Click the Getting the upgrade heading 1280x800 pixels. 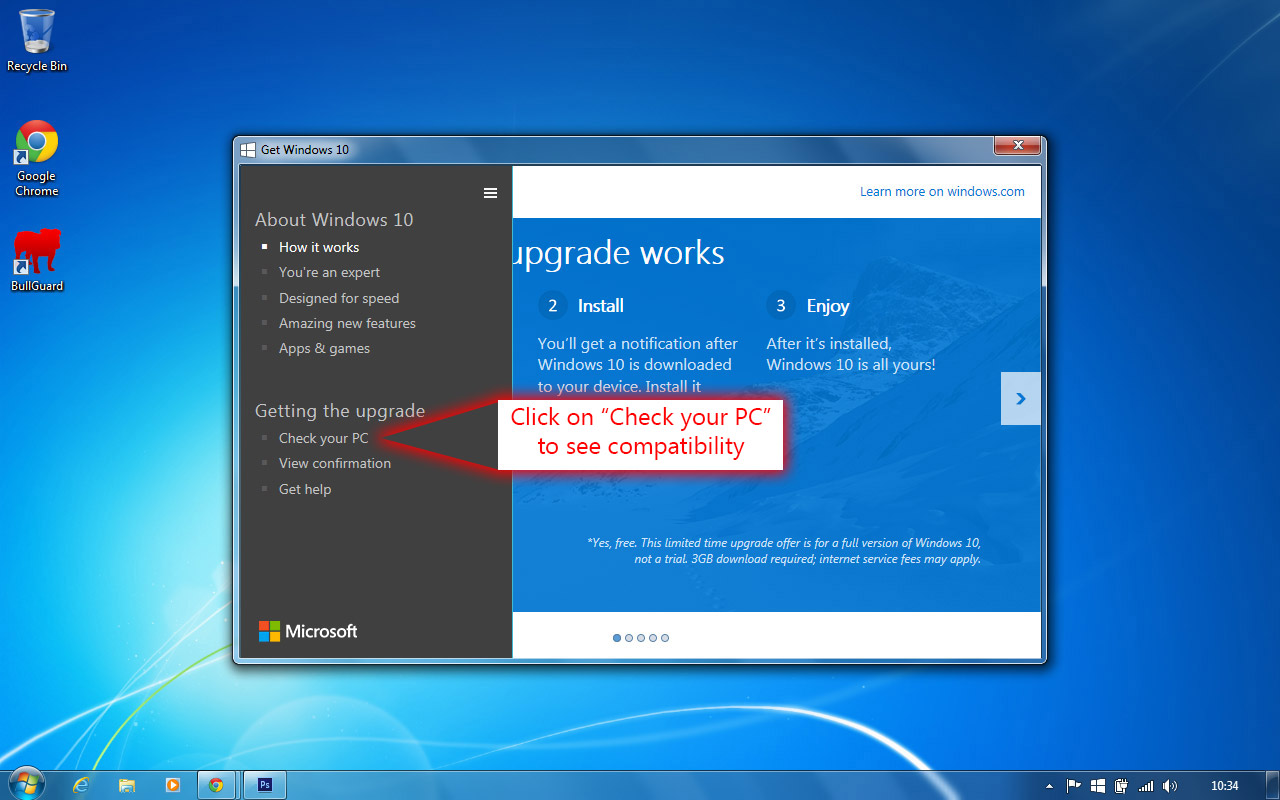pos(340,411)
